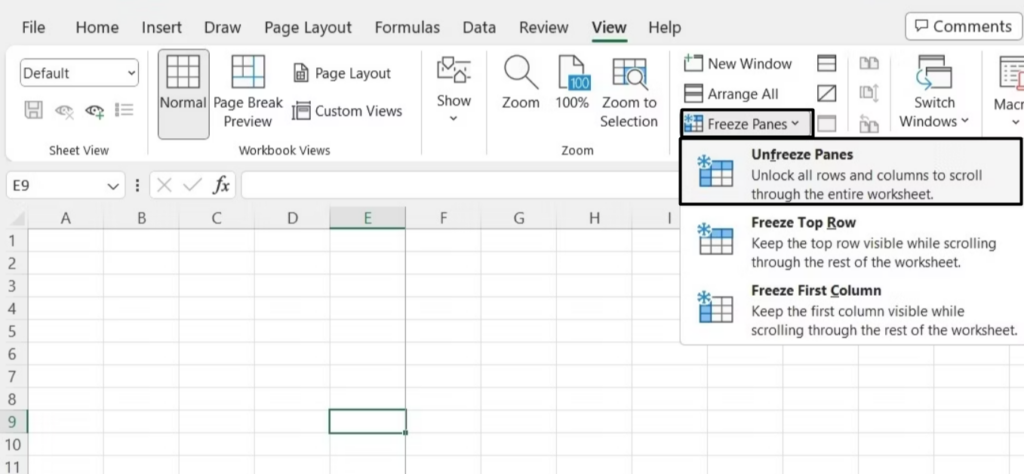Select column E header
Viewport: 1024px width, 474px height.
pos(368,218)
